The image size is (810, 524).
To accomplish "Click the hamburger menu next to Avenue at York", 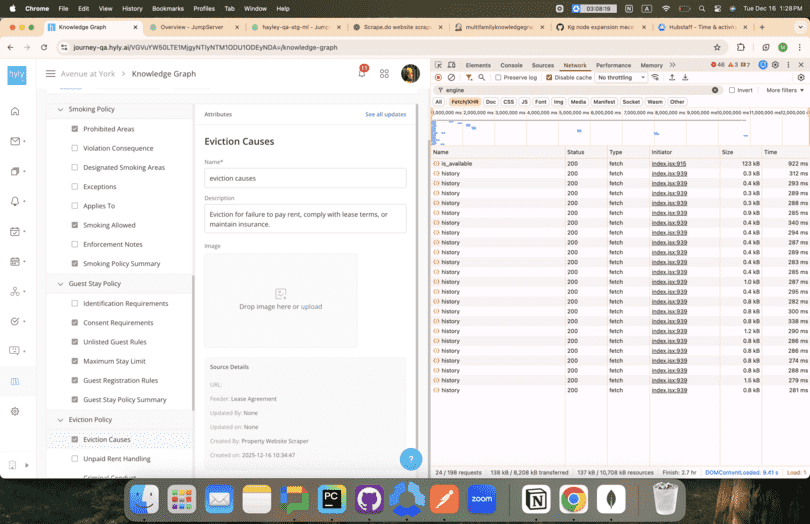I will pos(51,73).
